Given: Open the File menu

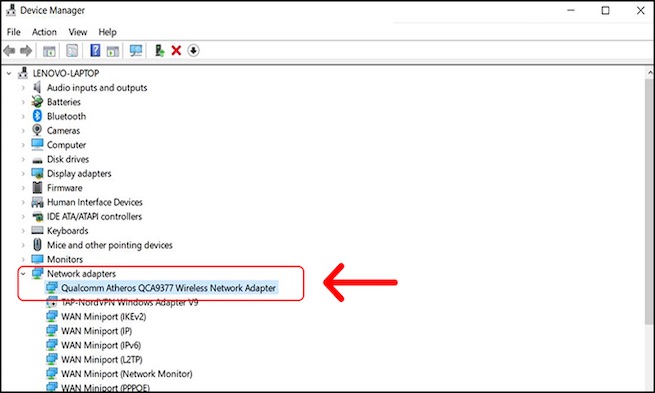Looking at the screenshot, I should point(13,32).
